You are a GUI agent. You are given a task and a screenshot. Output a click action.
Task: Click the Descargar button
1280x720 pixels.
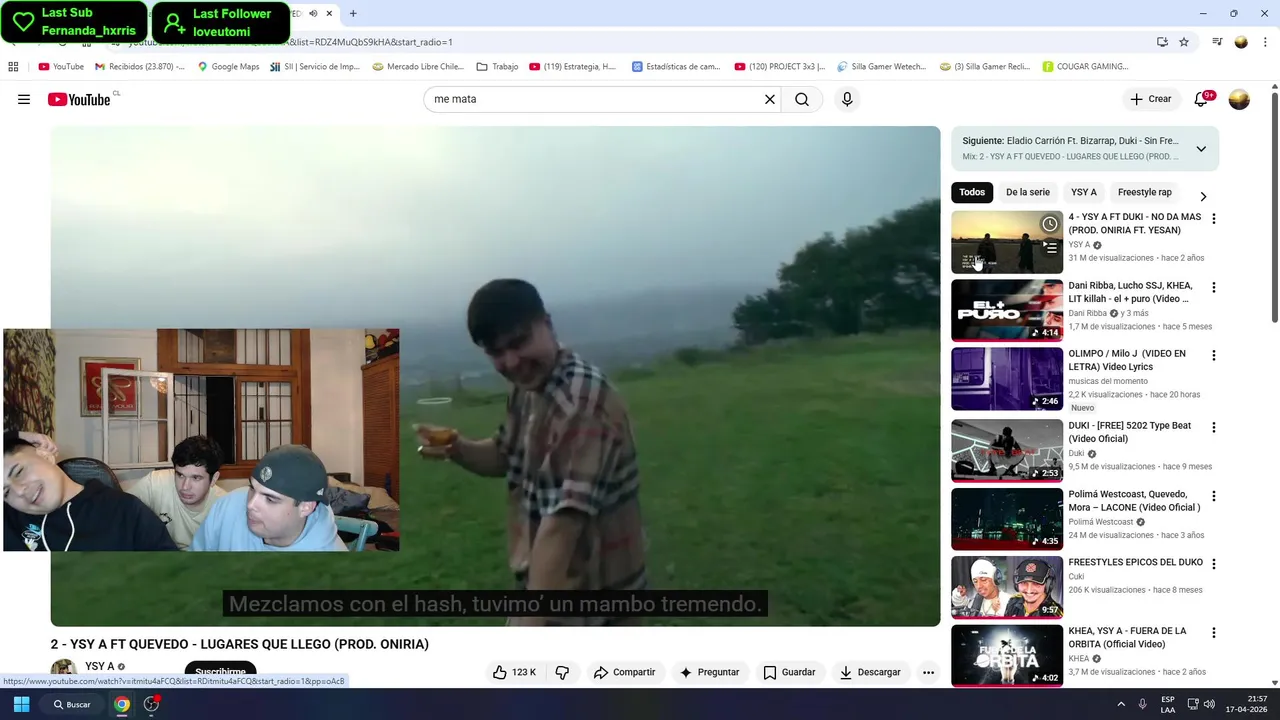[x=870, y=672]
